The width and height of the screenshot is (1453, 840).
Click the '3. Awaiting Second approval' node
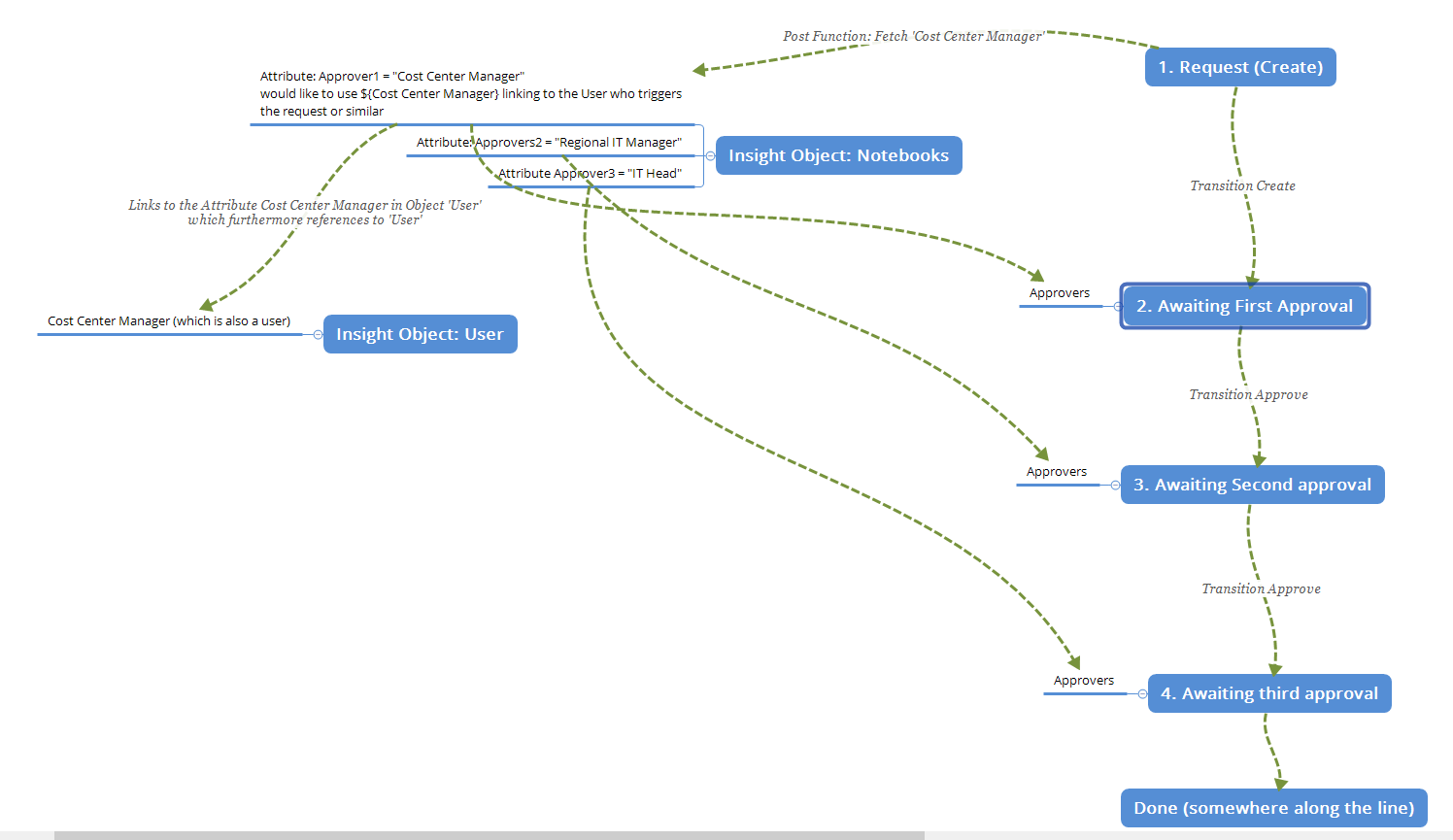[x=1252, y=485]
